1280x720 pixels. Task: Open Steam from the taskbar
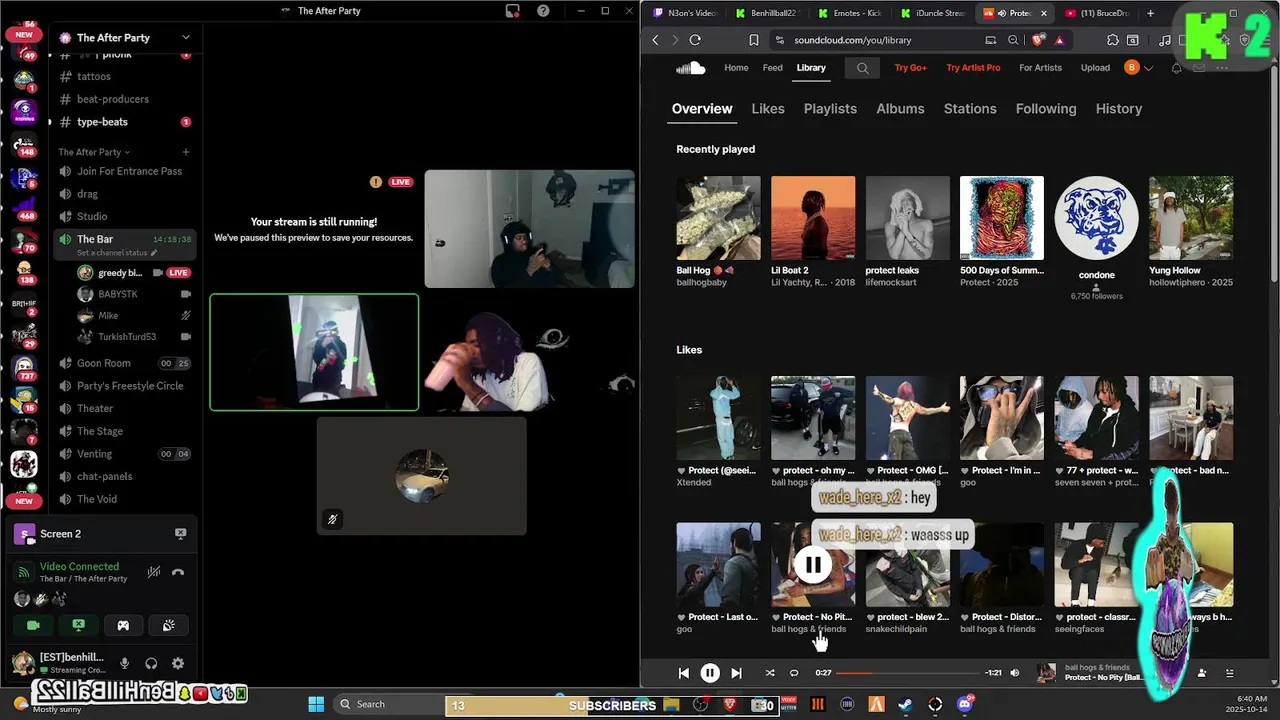pos(906,704)
